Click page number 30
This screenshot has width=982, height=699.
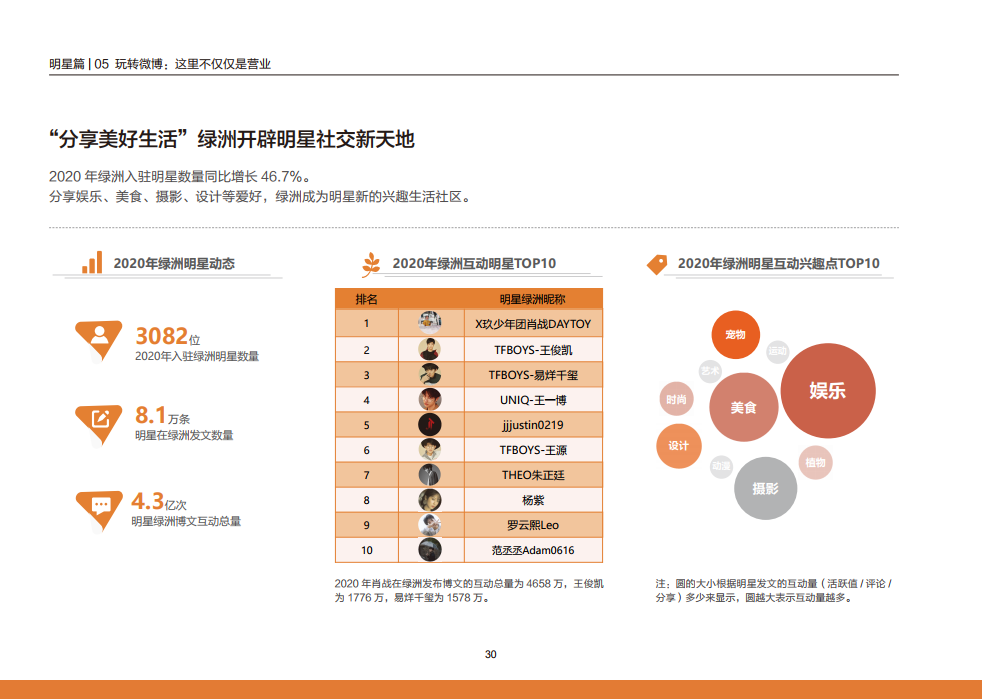(490, 655)
